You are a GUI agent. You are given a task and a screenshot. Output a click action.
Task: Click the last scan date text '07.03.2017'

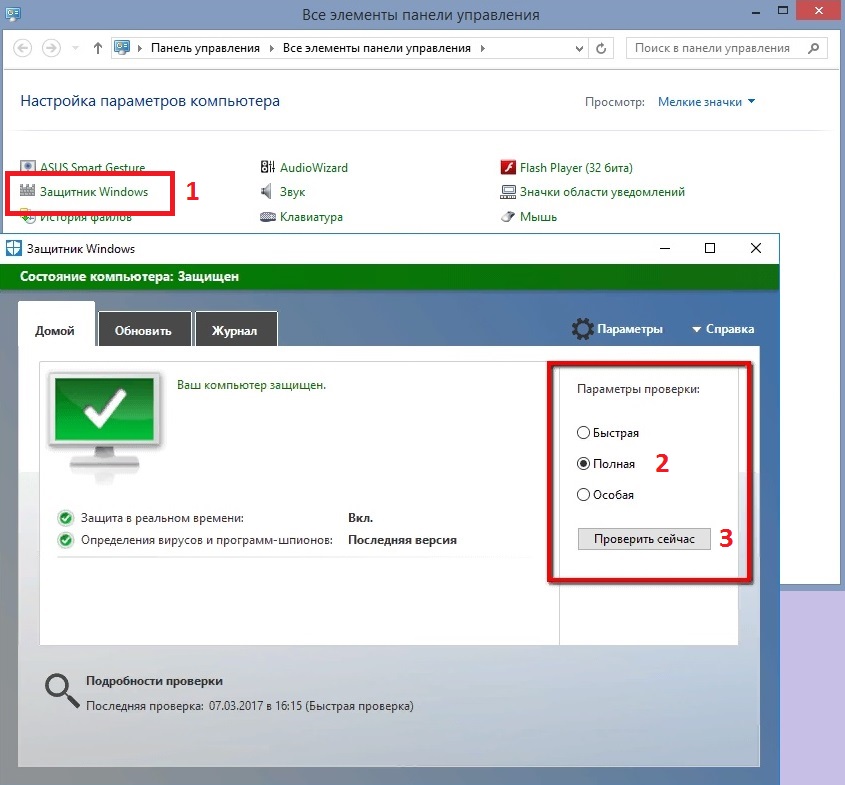pos(236,706)
